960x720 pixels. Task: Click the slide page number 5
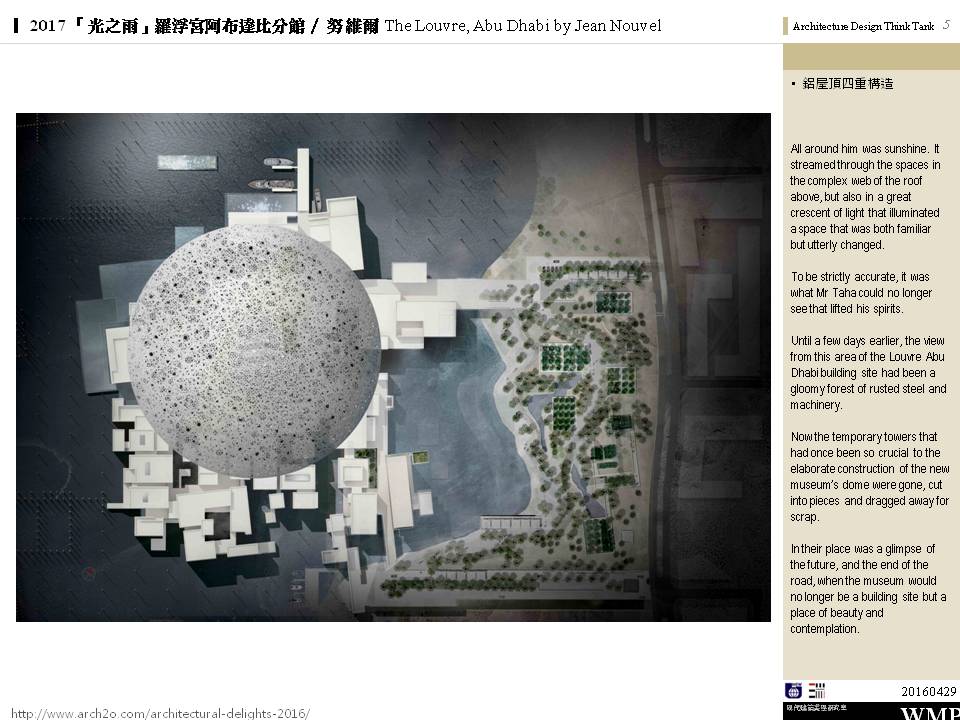coord(946,26)
